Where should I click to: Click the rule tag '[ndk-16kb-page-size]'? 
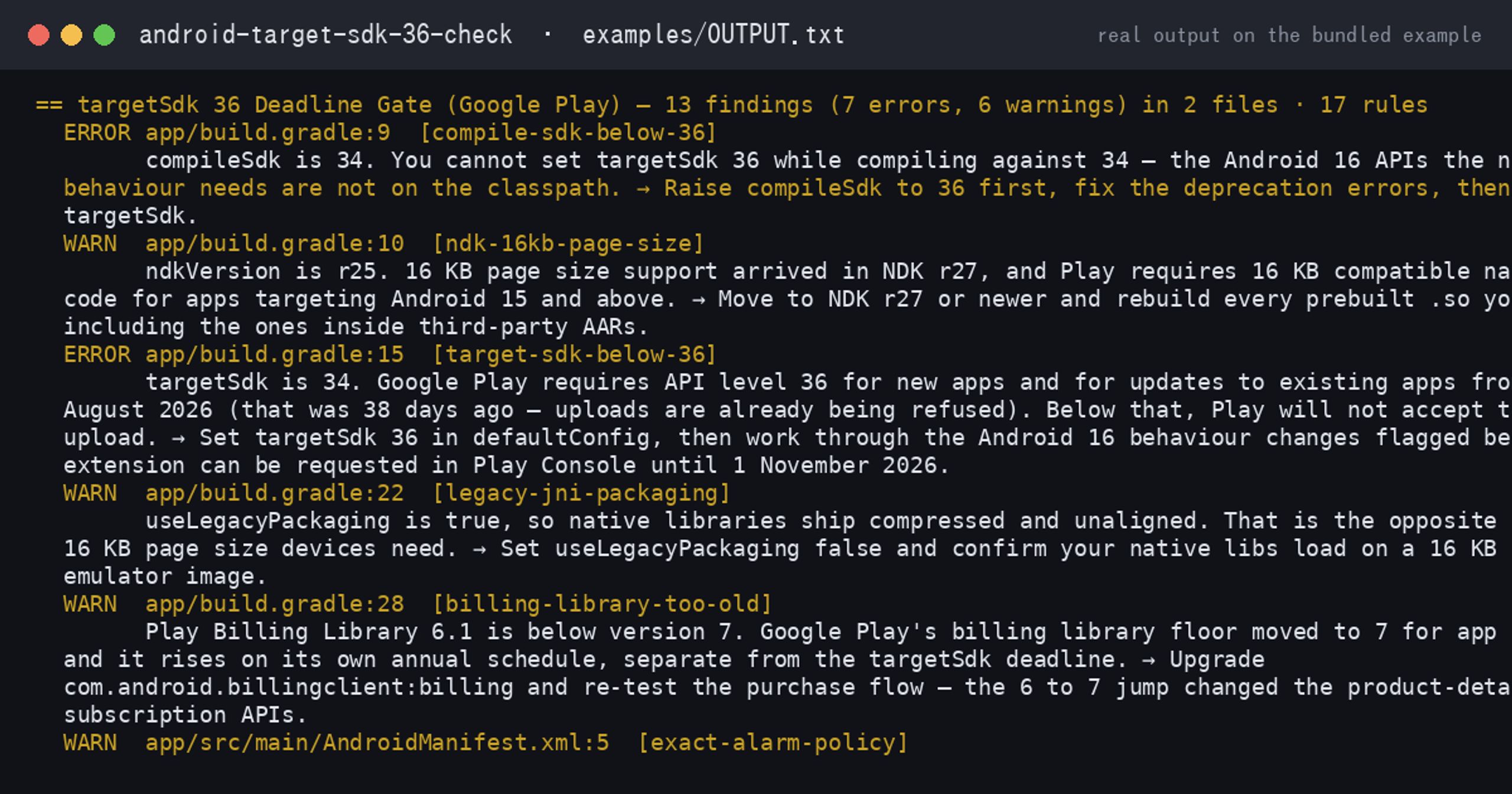pos(568,244)
